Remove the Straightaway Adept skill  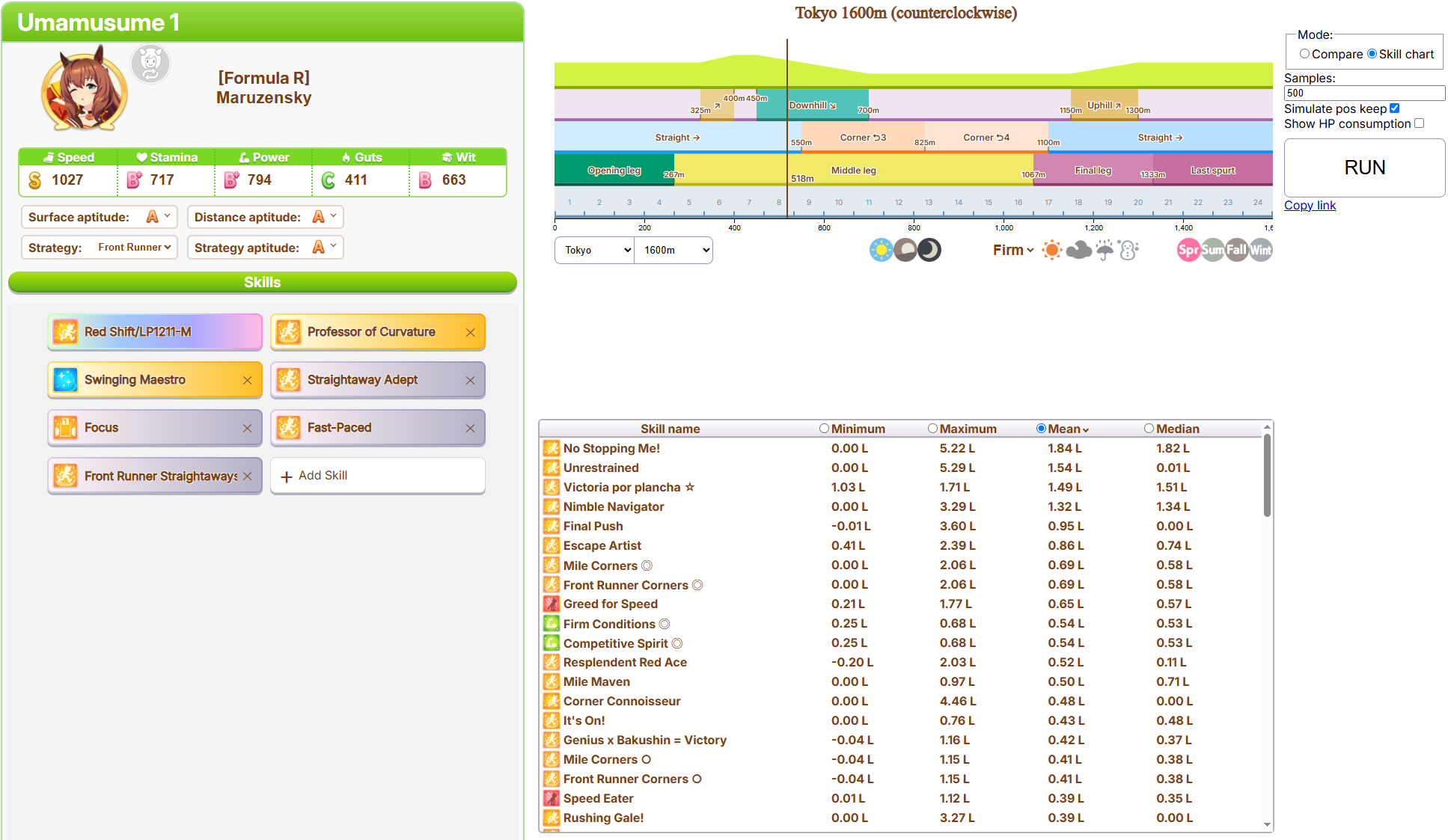[470, 380]
